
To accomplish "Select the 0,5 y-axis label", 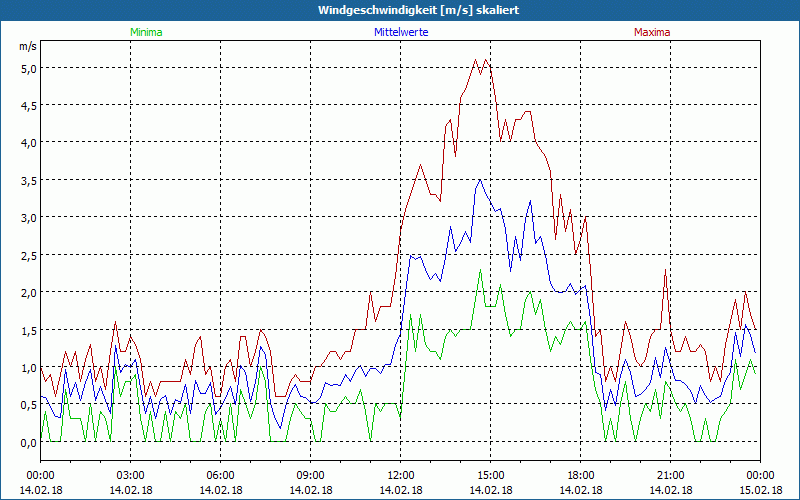I will tap(29, 405).
